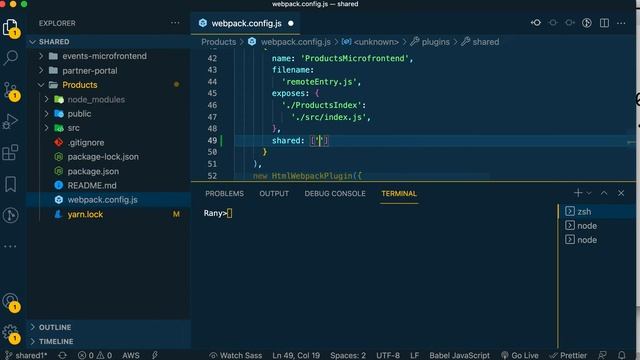Create a new terminal with plus icon

click(x=578, y=193)
